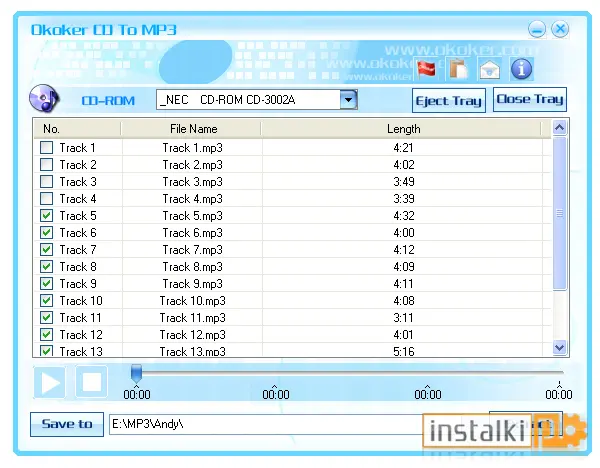This screenshot has height=468, width=600.
Task: Select the Track 8.mp3 file name
Action: [x=192, y=267]
